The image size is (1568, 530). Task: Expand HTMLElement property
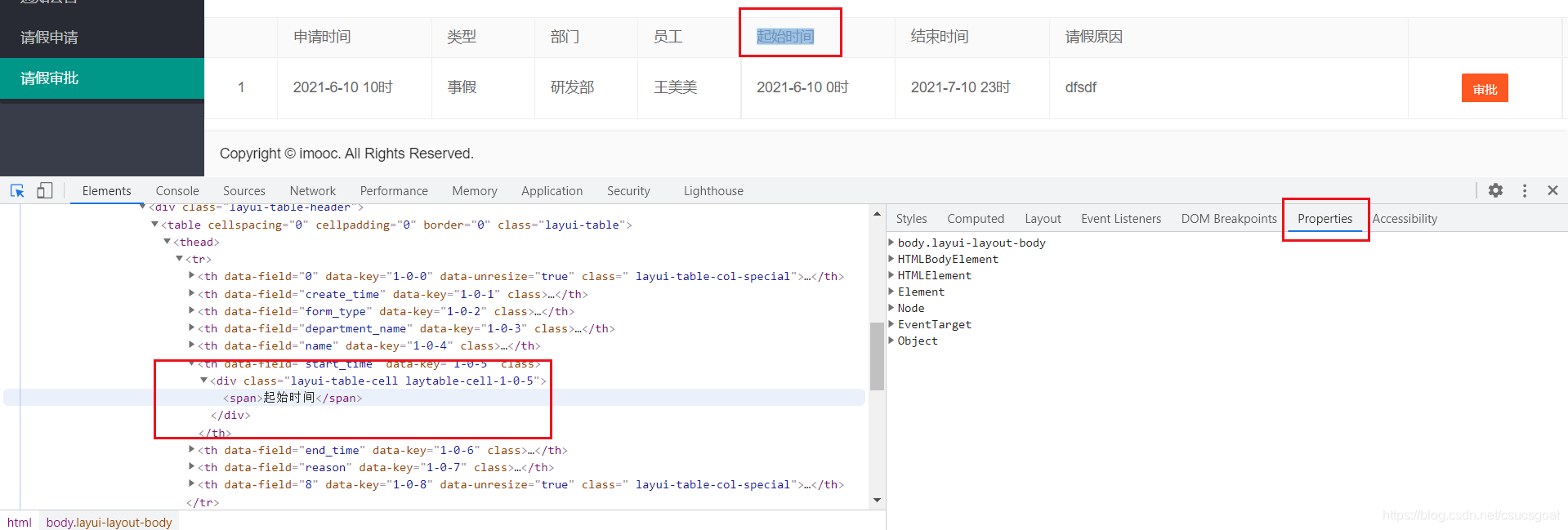click(x=891, y=275)
